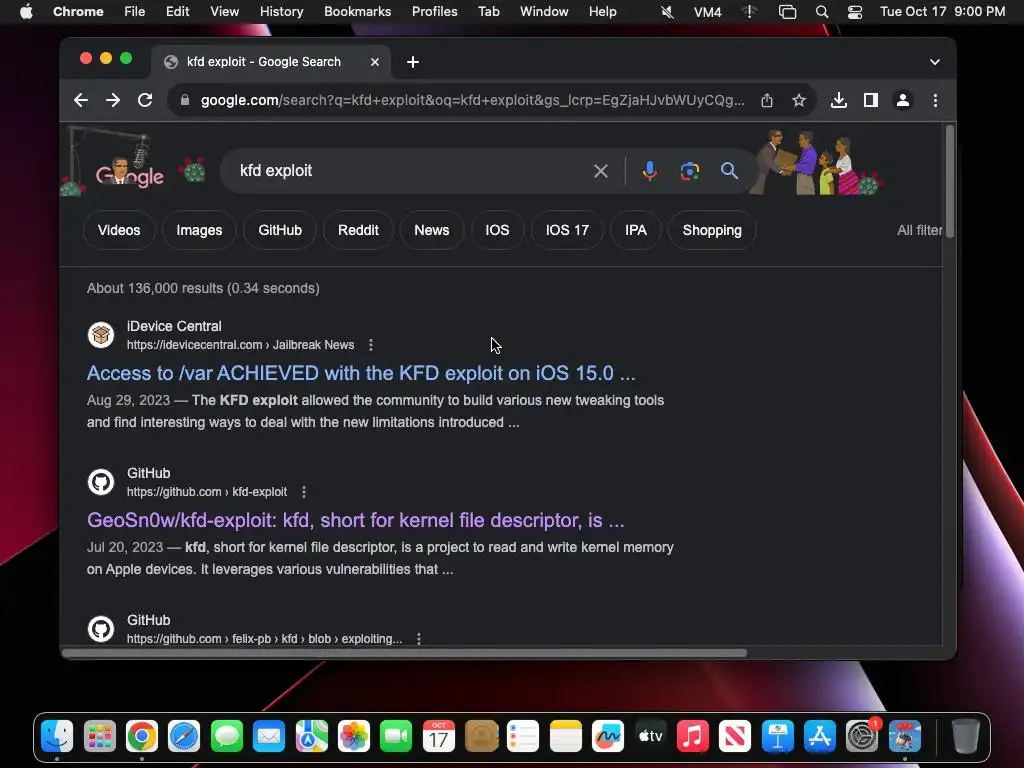Switch to News results
Viewport: 1024px width, 768px height.
(432, 230)
